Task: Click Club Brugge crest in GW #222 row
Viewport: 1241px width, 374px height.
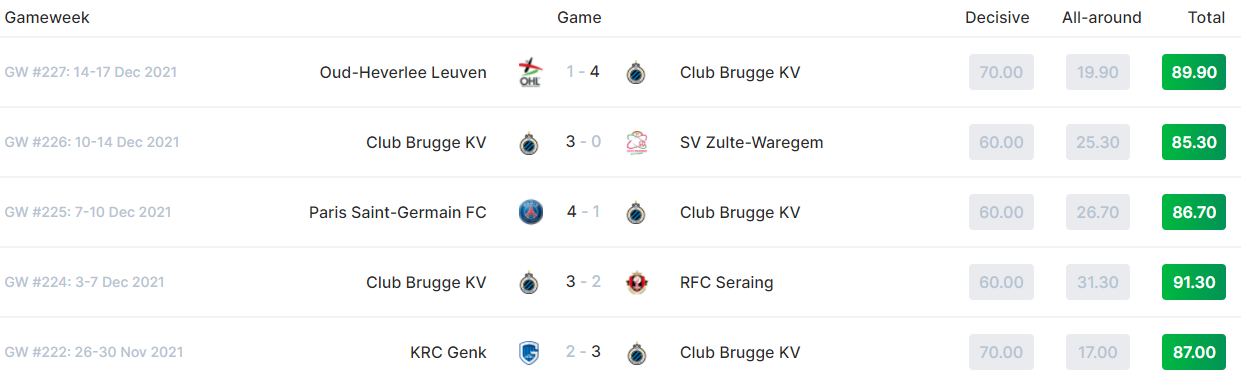Action: tap(635, 353)
